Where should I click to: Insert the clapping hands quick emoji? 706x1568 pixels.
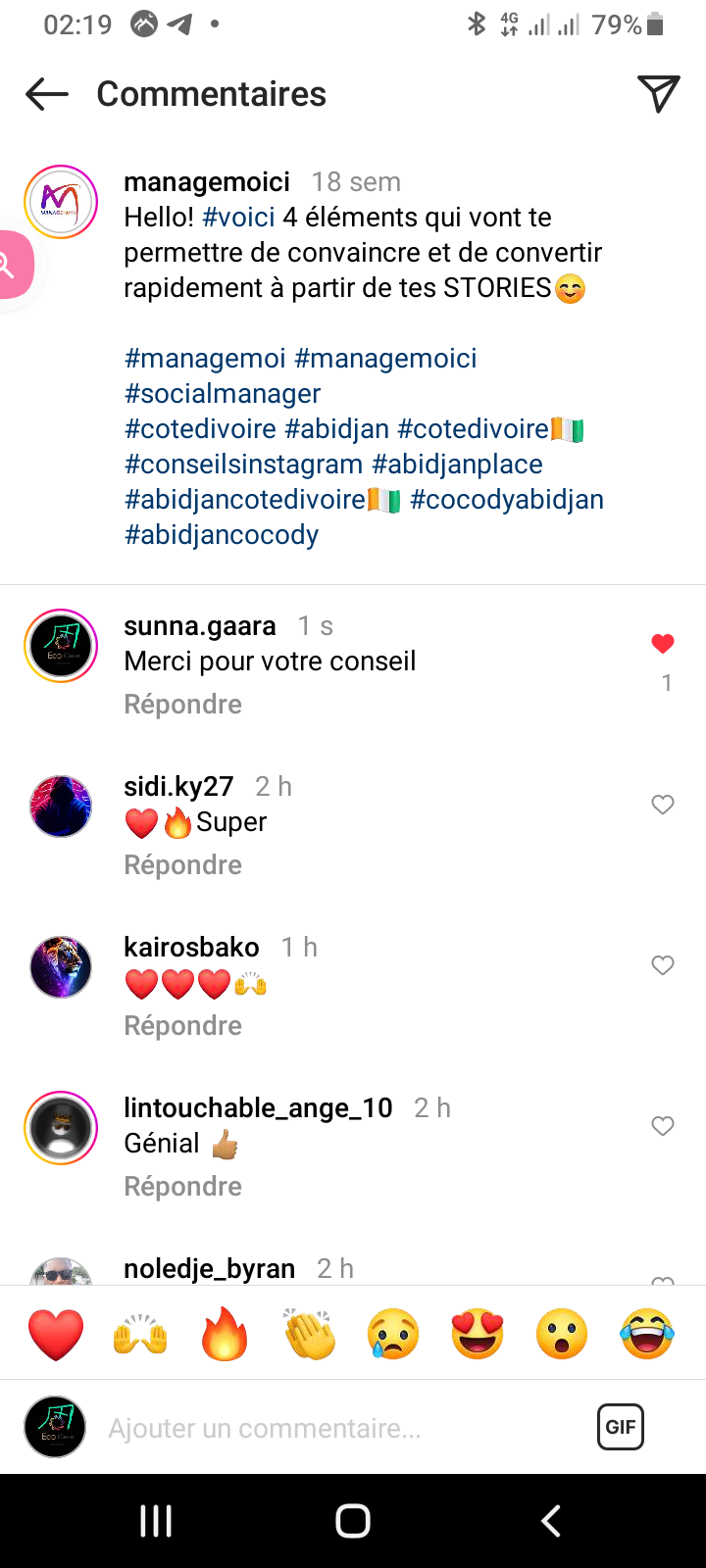(309, 1334)
